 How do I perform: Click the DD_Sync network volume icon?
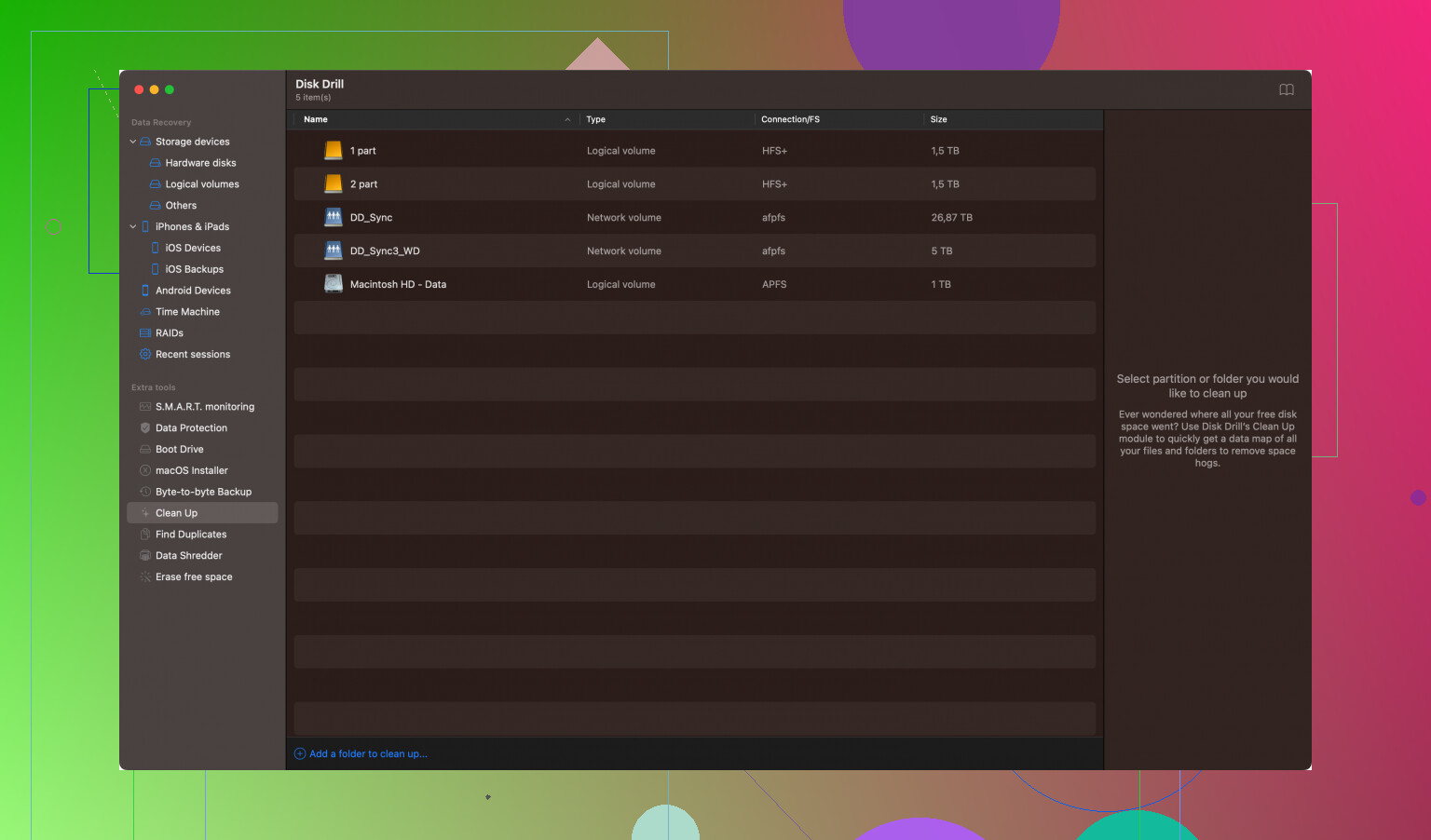tap(334, 217)
